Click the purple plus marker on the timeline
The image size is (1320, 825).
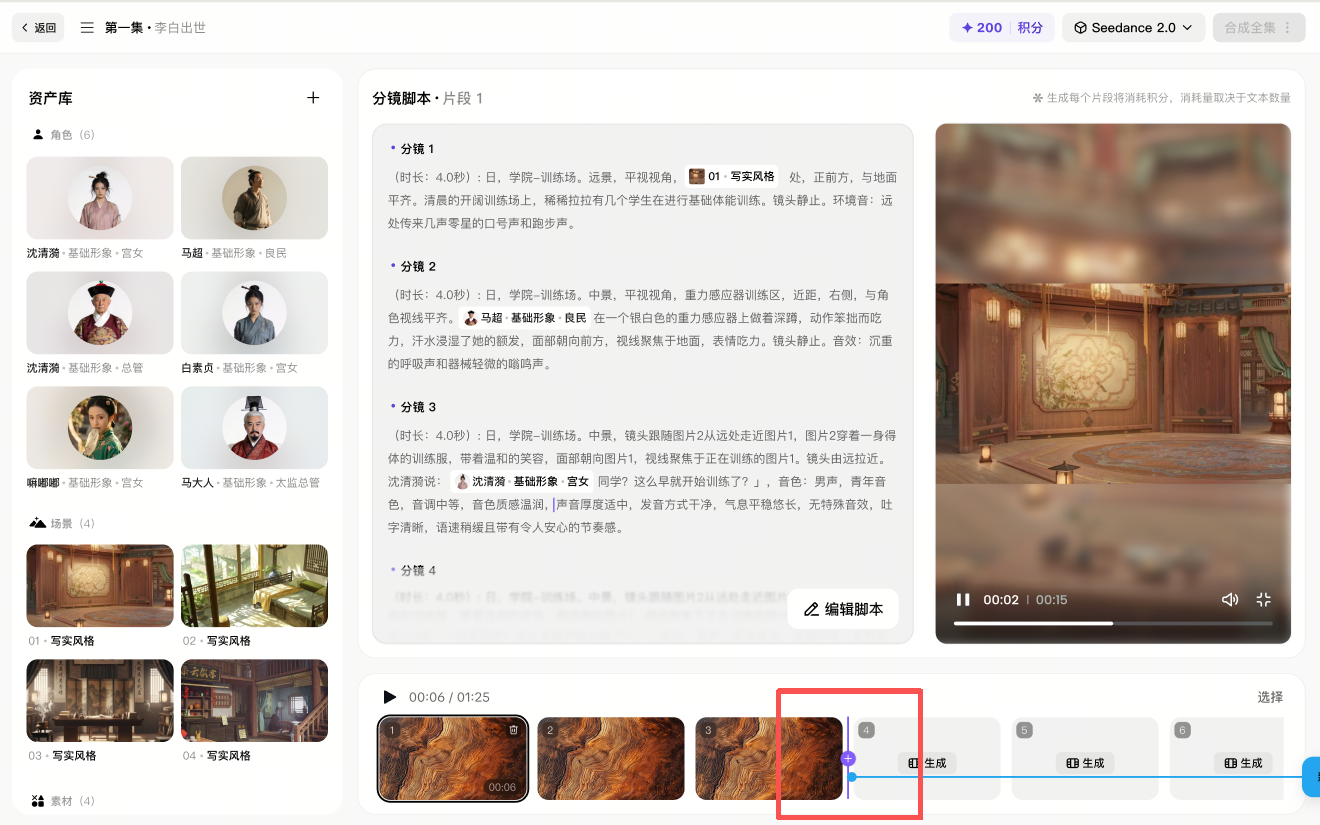click(849, 759)
